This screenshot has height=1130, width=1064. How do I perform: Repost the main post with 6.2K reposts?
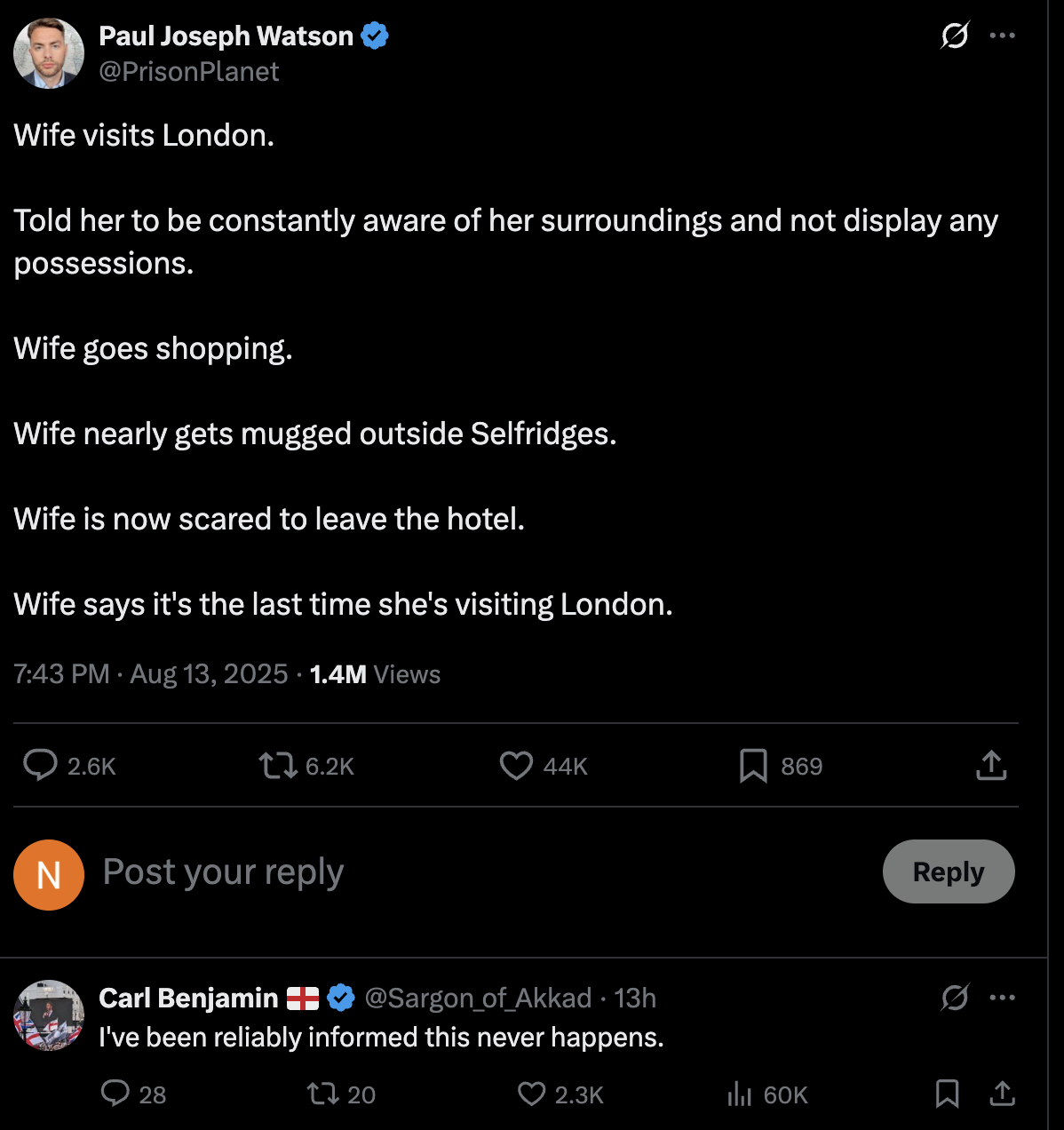tap(278, 765)
